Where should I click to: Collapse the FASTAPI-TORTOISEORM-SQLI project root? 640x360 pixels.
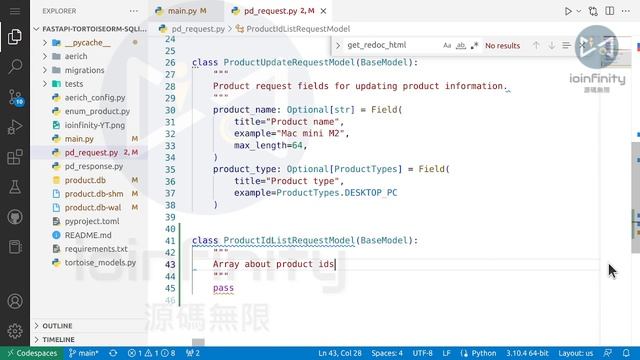(x=90, y=29)
